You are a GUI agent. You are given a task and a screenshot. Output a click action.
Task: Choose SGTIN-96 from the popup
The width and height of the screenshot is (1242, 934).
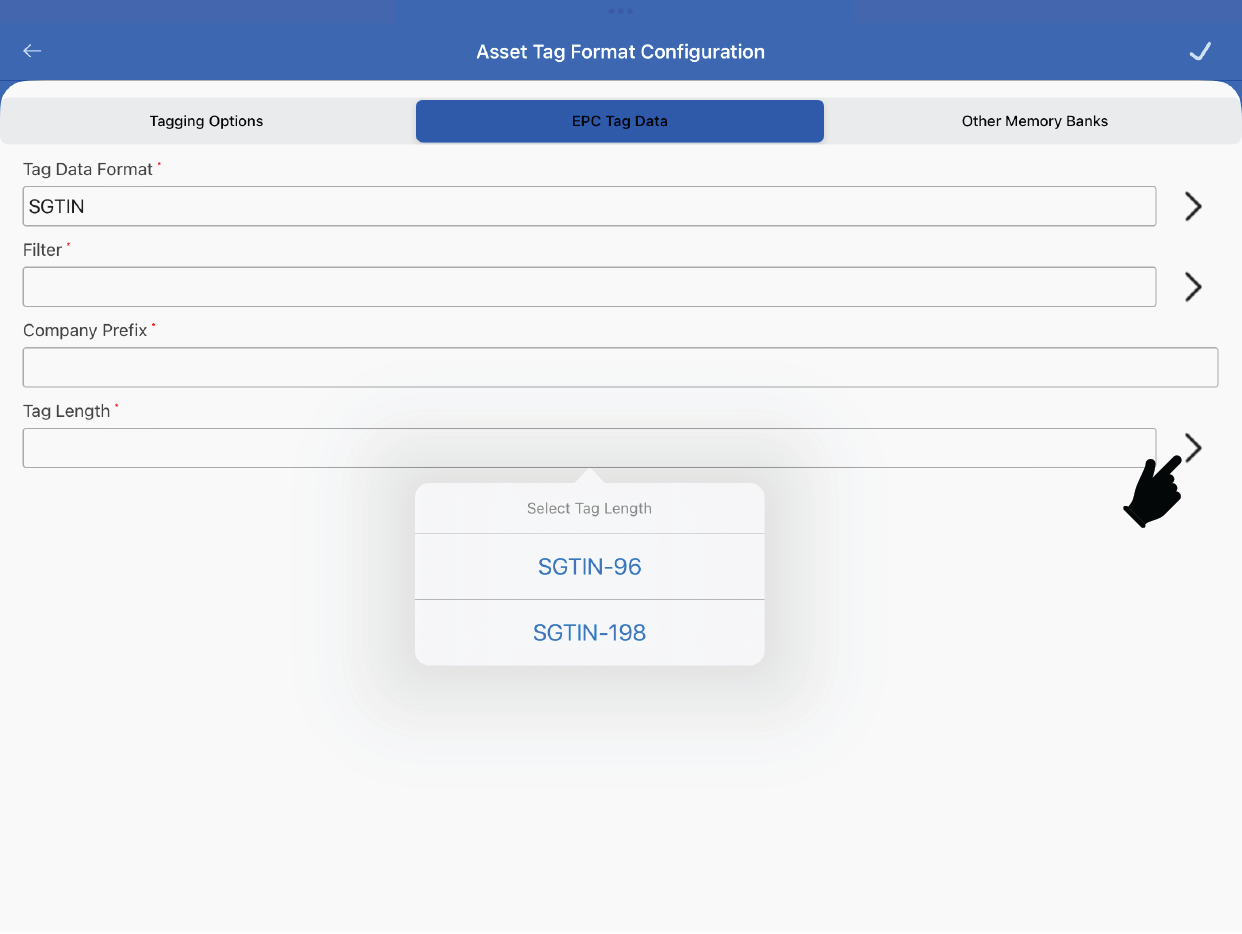coord(589,567)
